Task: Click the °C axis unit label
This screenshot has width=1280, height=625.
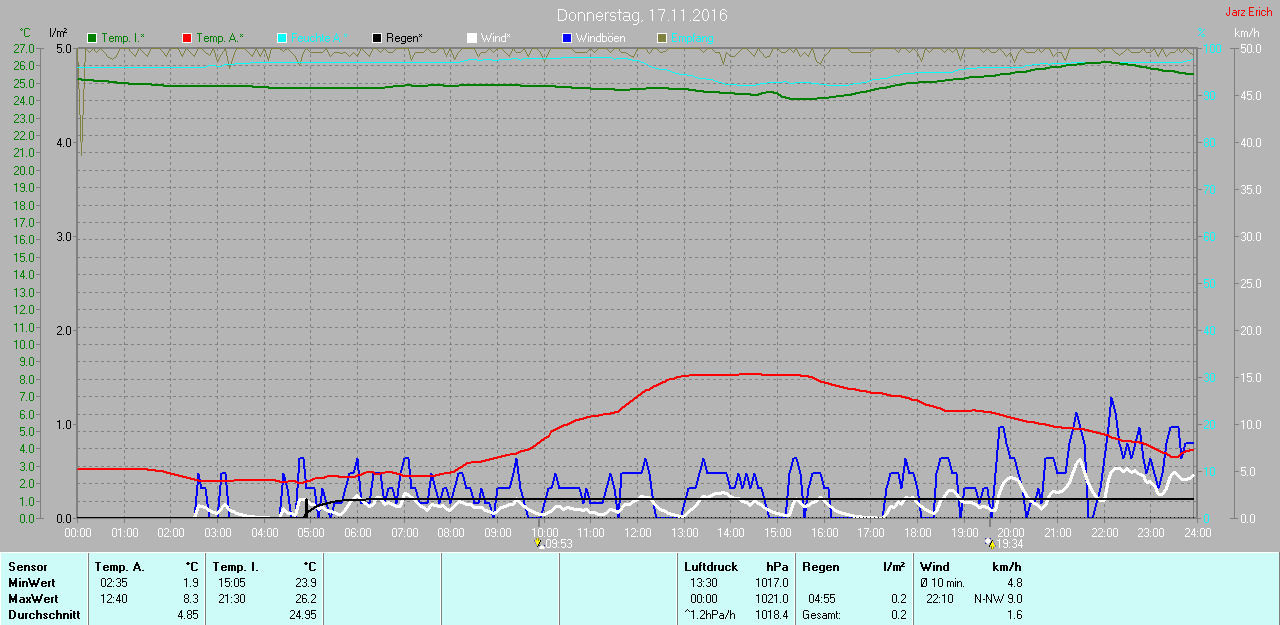Action: tap(25, 33)
